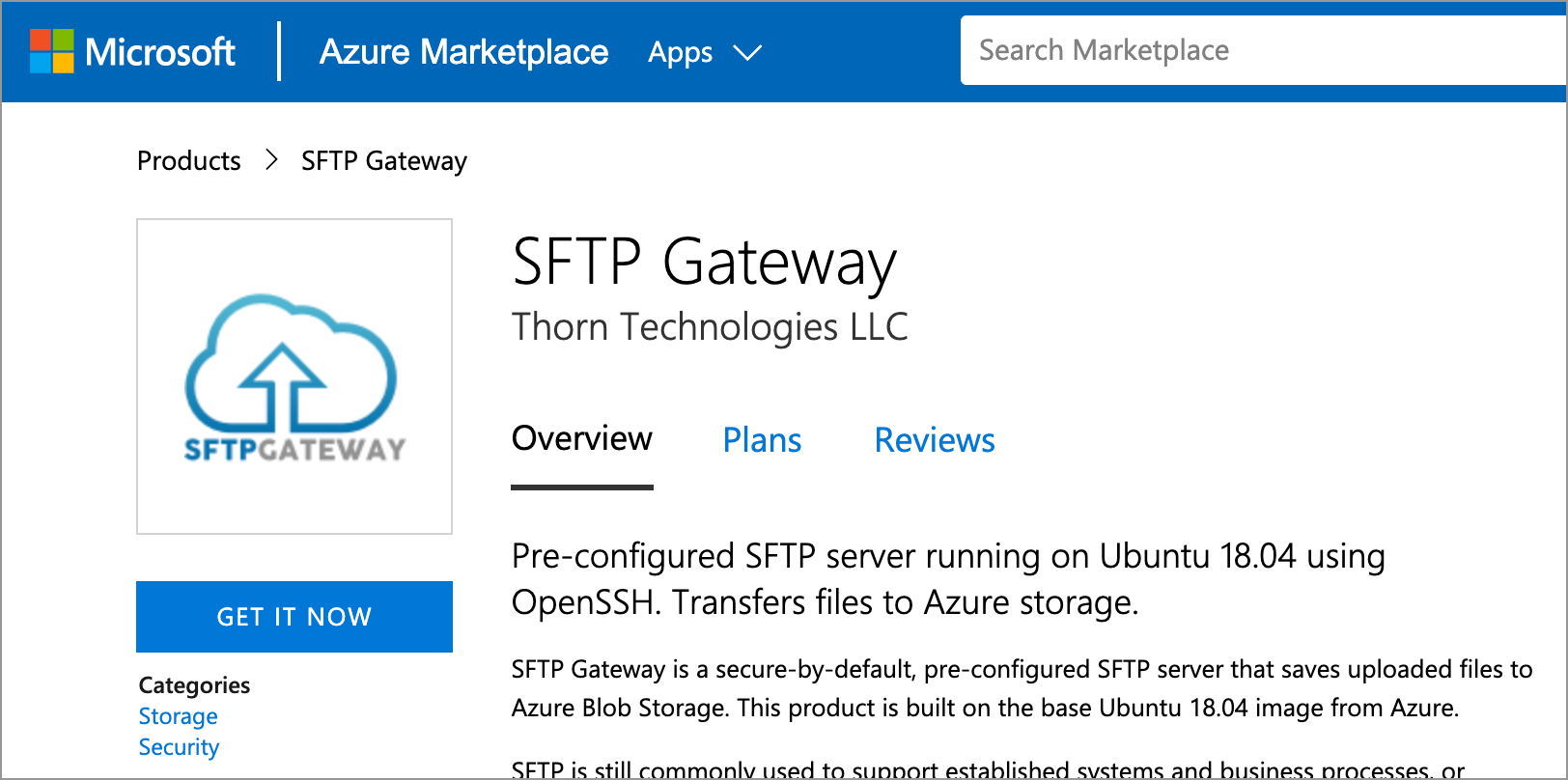Click the publisher Thorn Technologies LLC
This screenshot has width=1568, height=780.
point(710,326)
